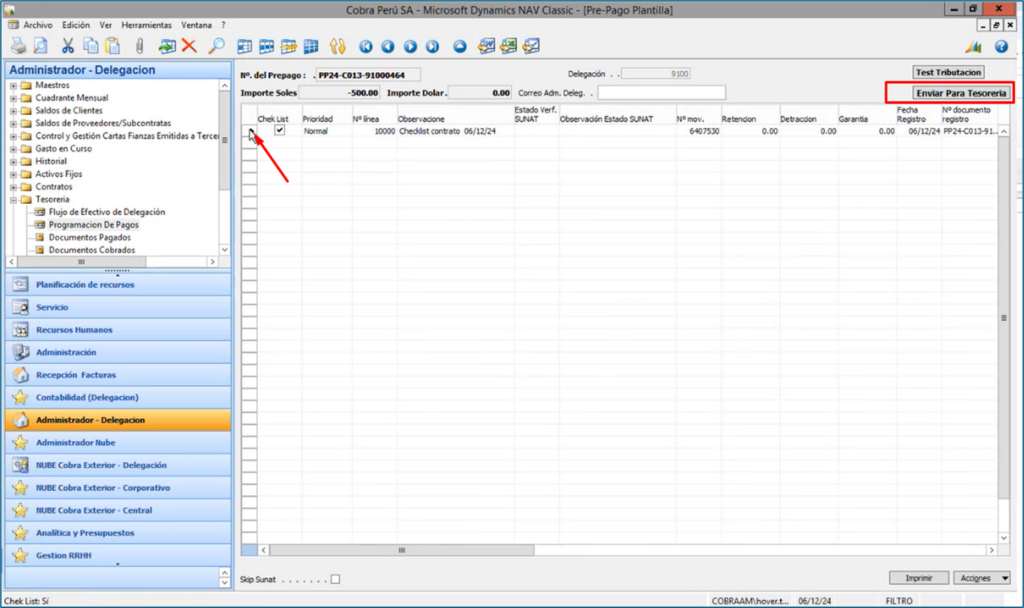Open the Recepción Facturas module
The height and width of the screenshot is (608, 1024).
click(118, 375)
